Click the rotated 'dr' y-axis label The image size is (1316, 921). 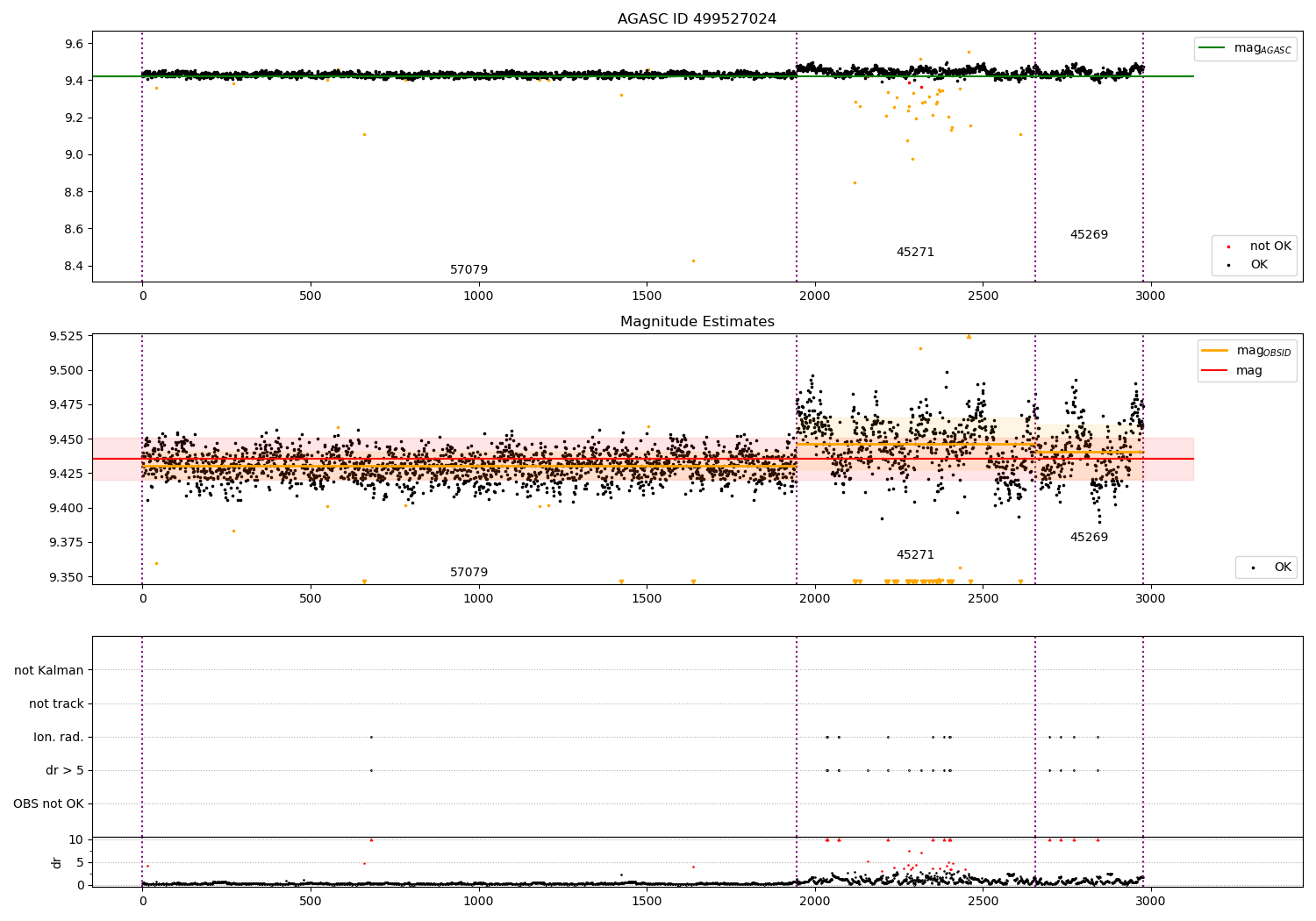(x=57, y=862)
